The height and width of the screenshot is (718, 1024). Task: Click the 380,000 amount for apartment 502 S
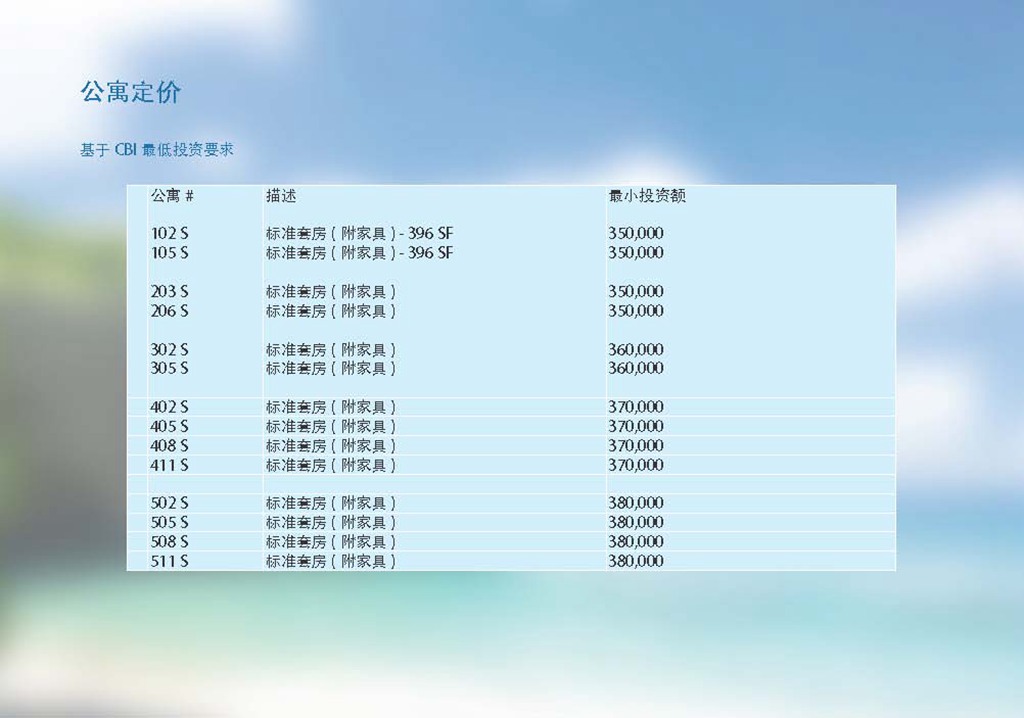click(636, 503)
